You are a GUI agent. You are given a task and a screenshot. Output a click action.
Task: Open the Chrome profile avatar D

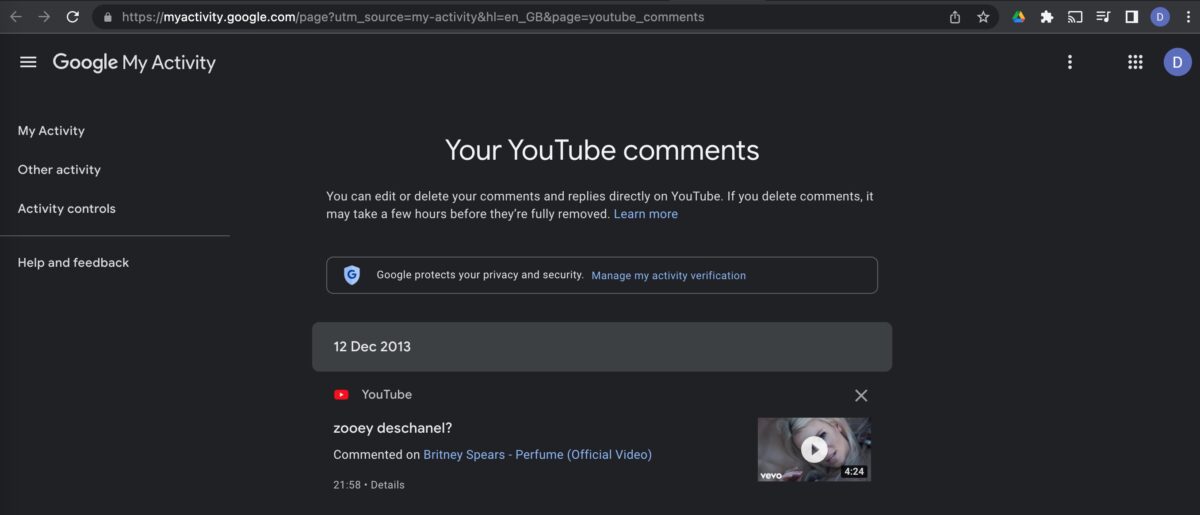pyautogui.click(x=1160, y=17)
